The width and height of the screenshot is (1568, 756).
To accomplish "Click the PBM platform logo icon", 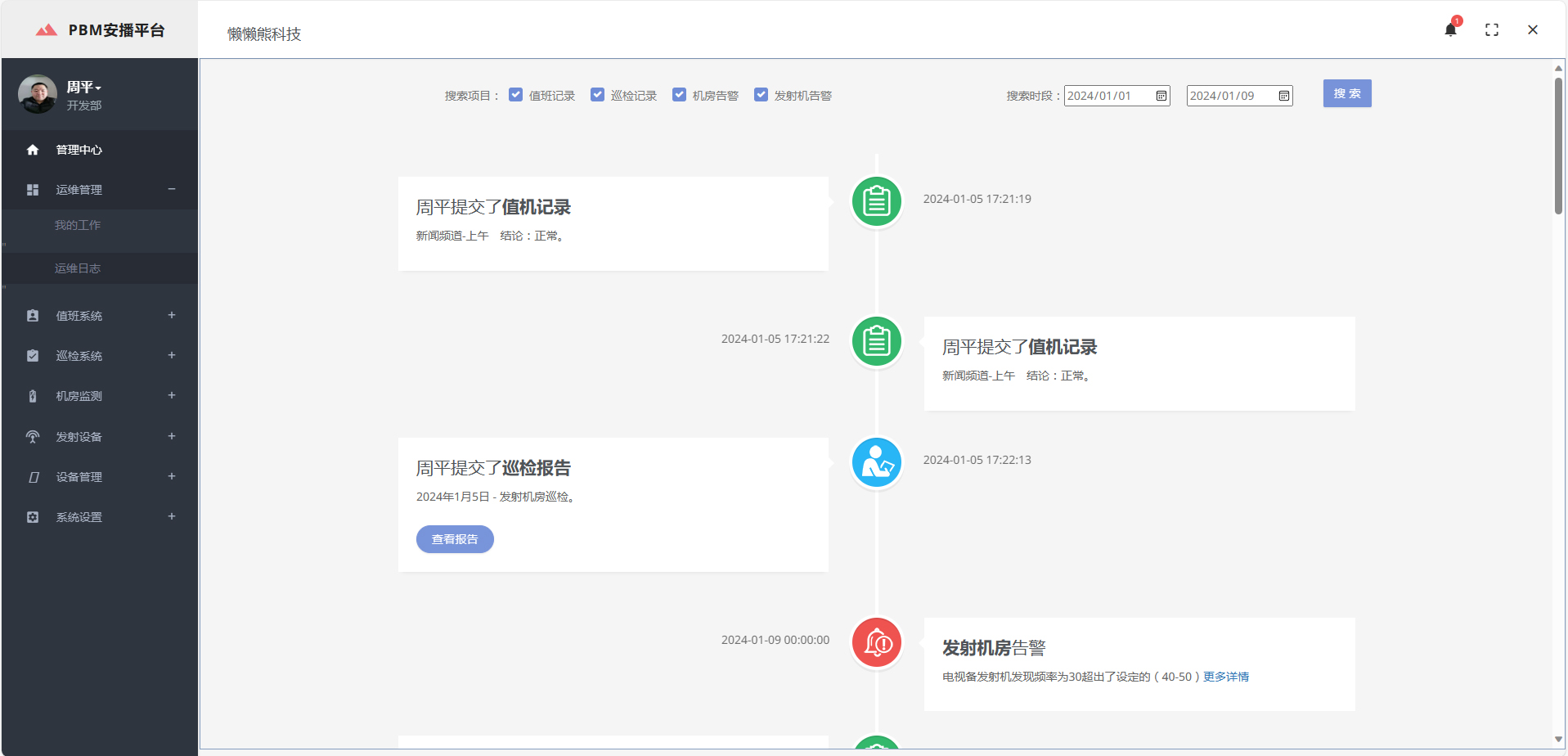I will [47, 30].
